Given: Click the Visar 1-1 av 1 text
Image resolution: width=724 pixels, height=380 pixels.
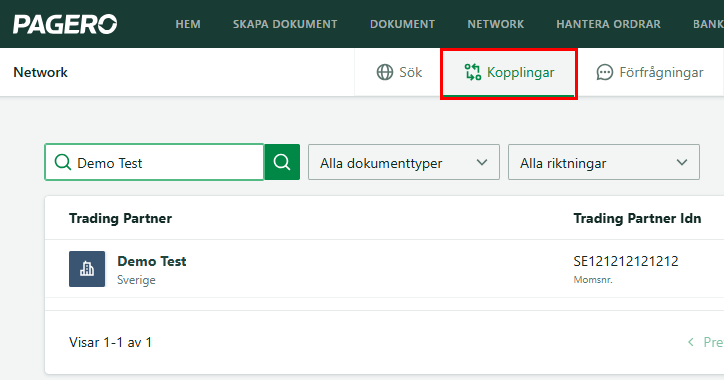Looking at the screenshot, I should (x=110, y=342).
